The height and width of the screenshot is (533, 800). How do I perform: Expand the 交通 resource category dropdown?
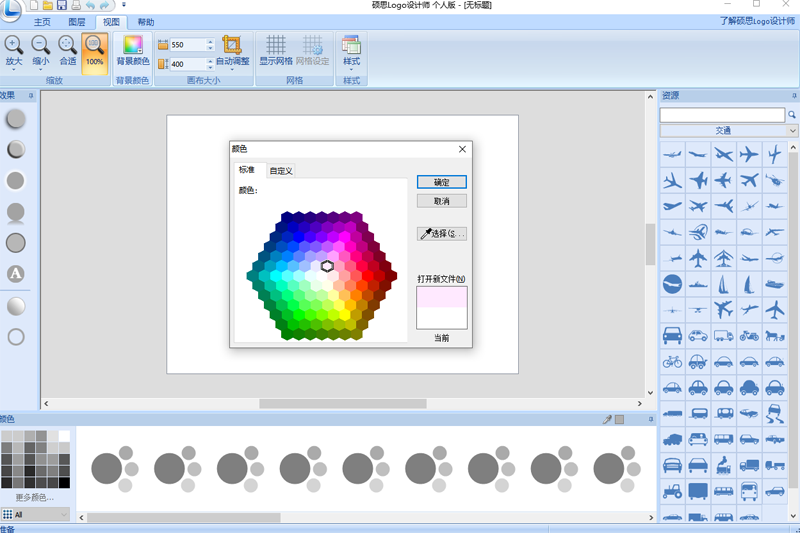click(x=791, y=131)
